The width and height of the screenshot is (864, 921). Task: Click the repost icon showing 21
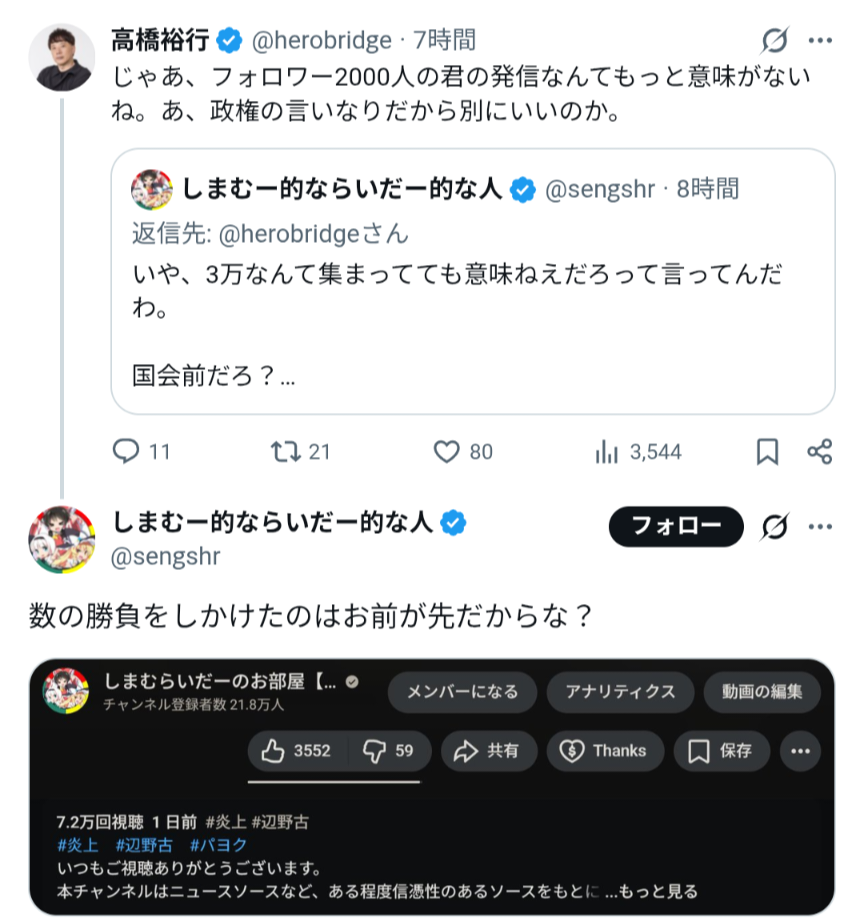click(x=285, y=452)
